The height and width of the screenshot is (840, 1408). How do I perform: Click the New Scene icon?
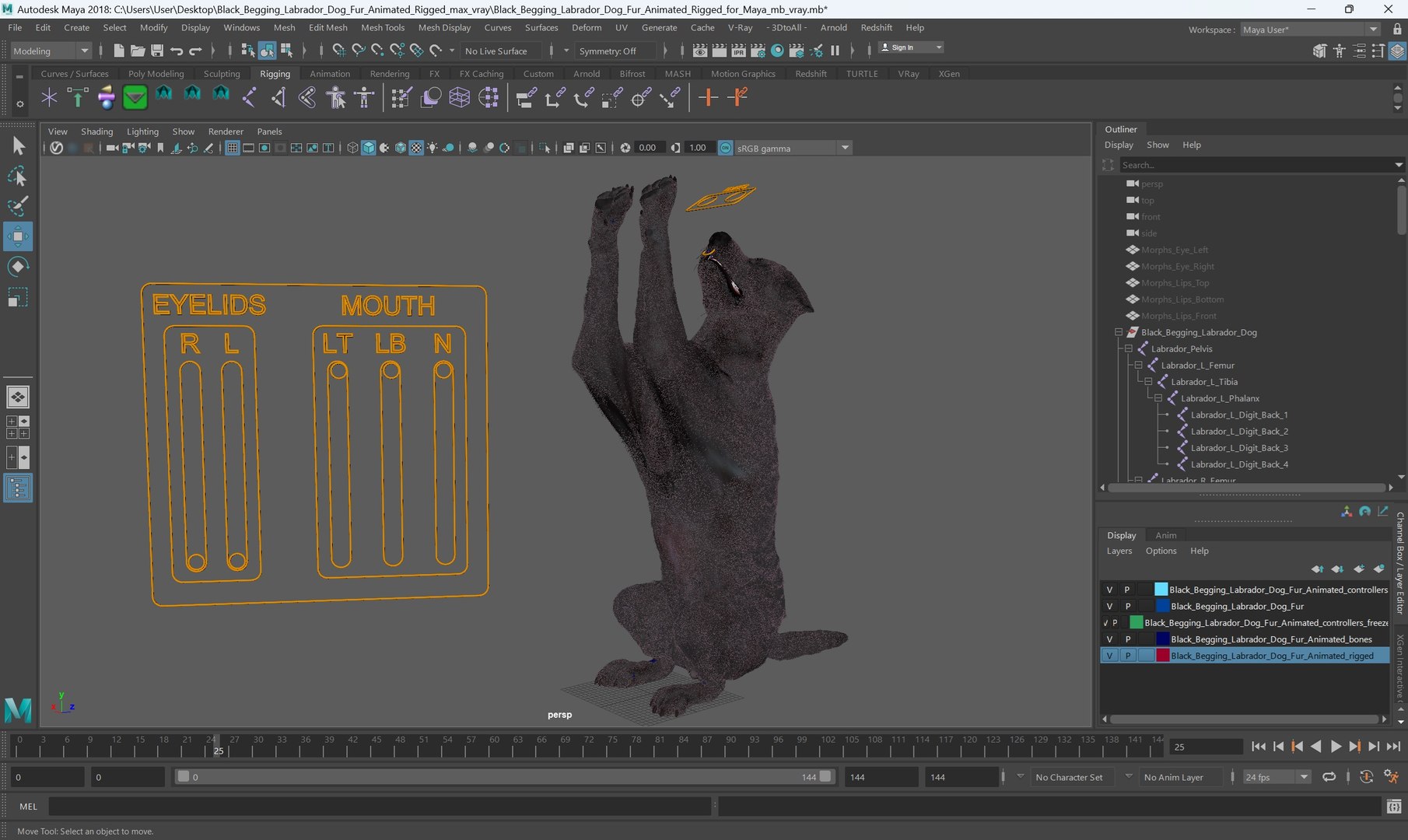pyautogui.click(x=118, y=51)
